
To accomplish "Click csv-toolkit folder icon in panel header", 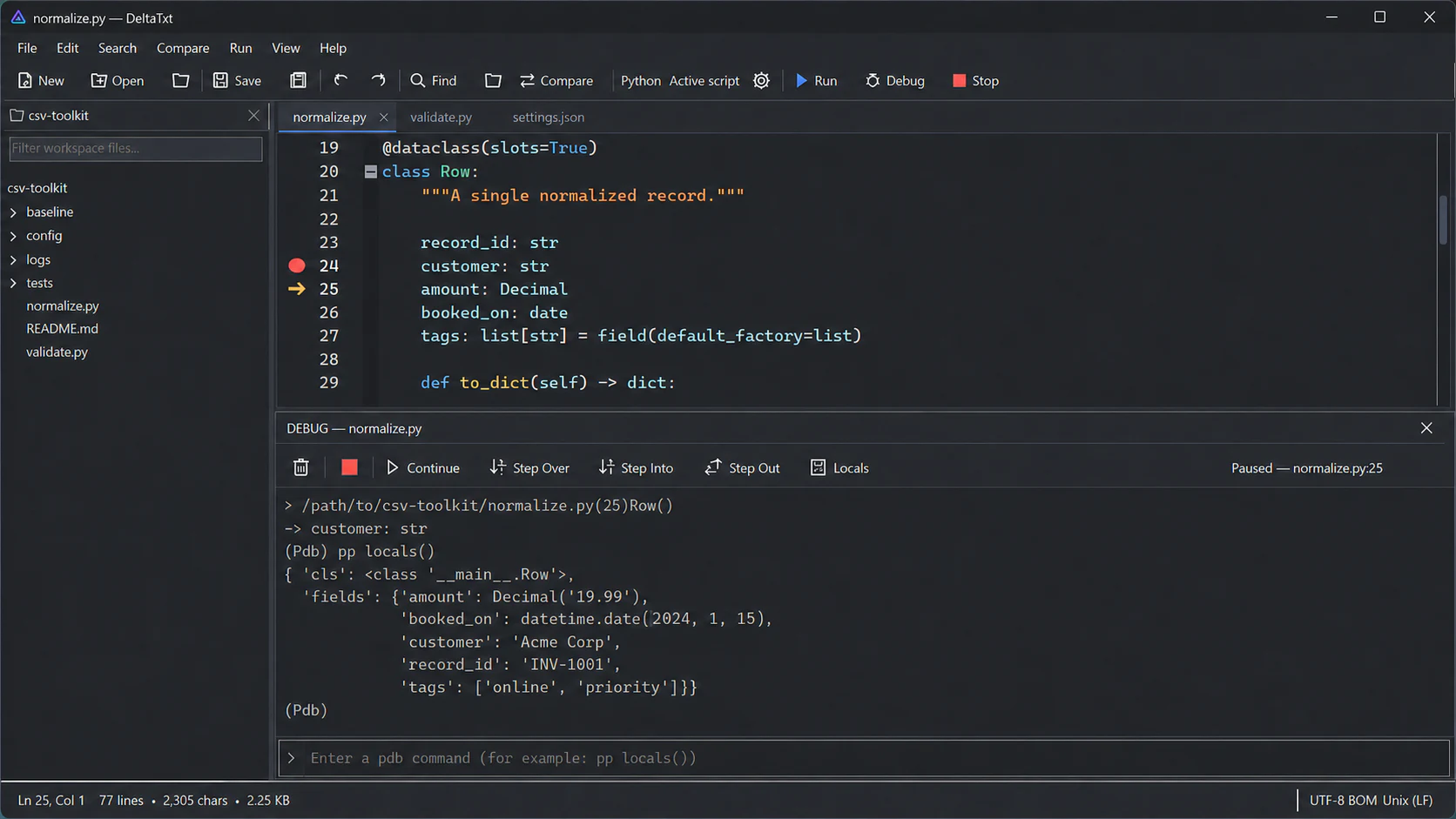I will tap(16, 115).
